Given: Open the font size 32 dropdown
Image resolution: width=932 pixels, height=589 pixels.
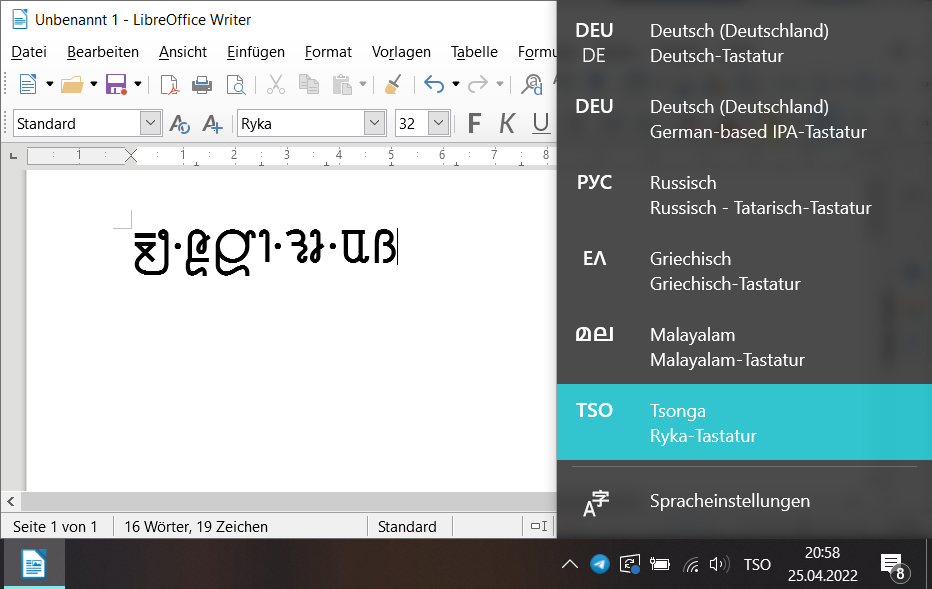Looking at the screenshot, I should [x=438, y=124].
